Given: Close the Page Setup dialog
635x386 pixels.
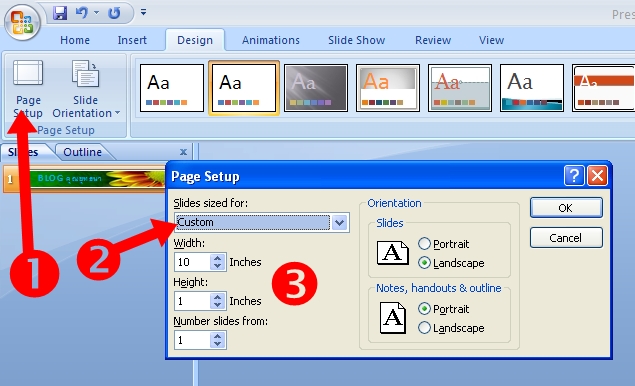Looking at the screenshot, I should 597,176.
